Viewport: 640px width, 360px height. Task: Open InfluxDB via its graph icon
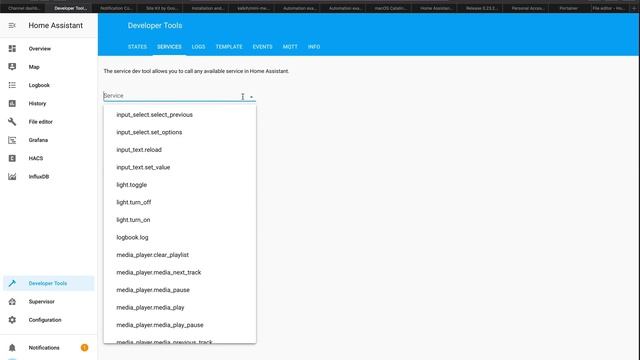pos(12,176)
